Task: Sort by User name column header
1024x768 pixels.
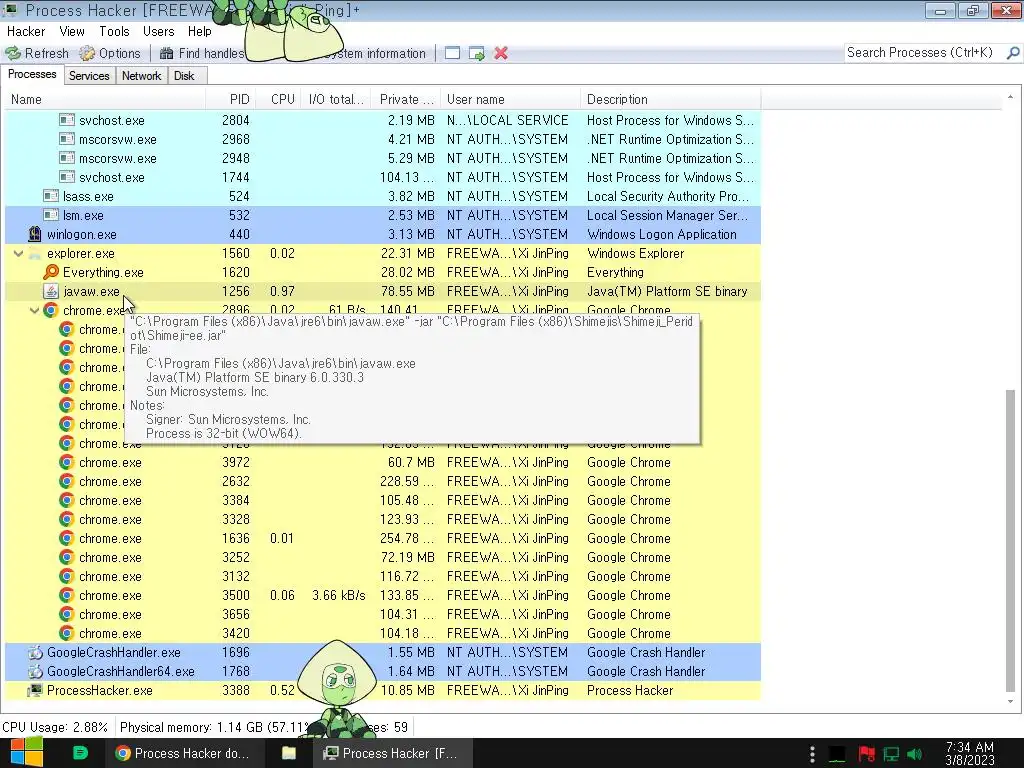Action: 510,99
